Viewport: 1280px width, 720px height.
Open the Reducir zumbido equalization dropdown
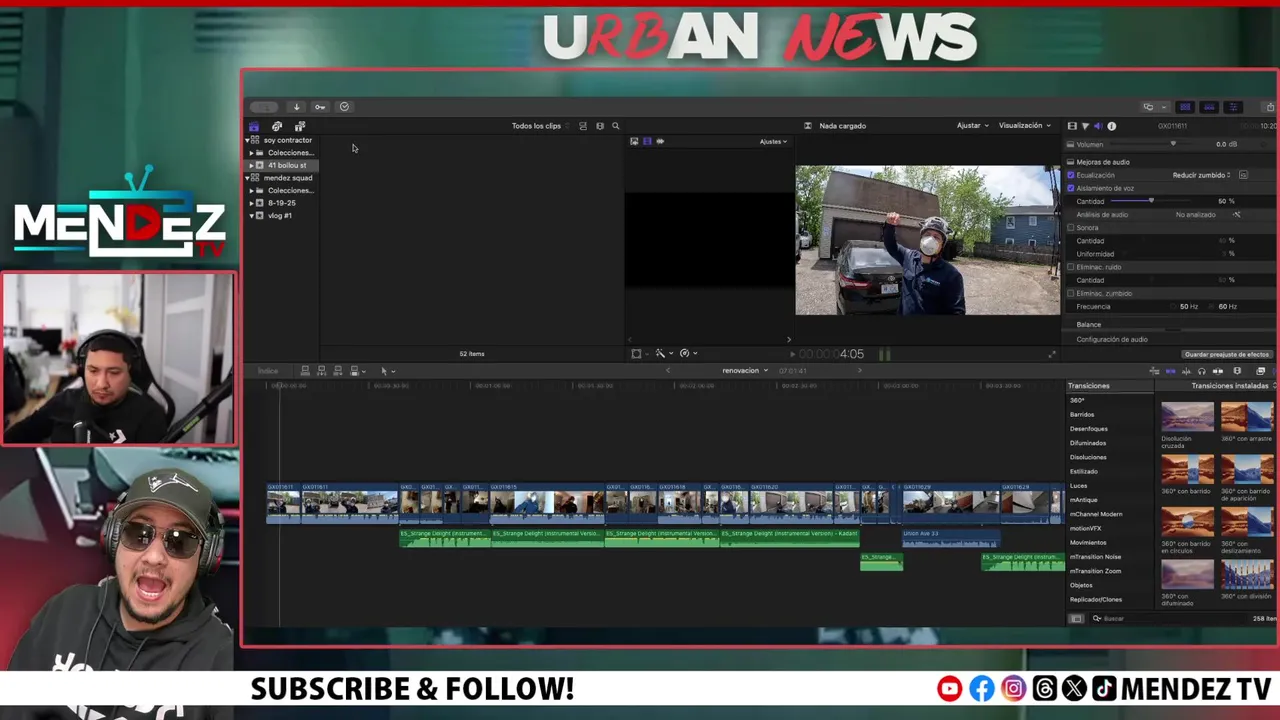pyautogui.click(x=1201, y=175)
